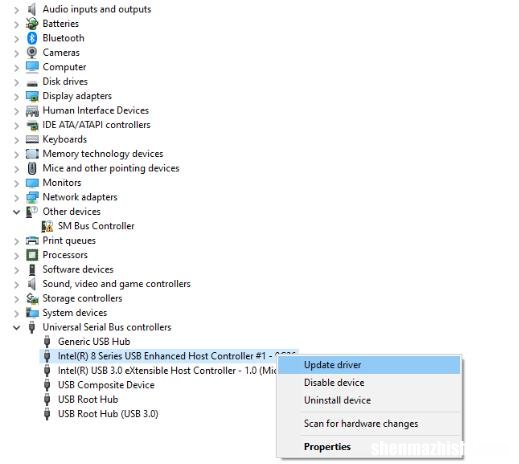Viewport: 519px width, 464px height.
Task: Click the Bluetooth category icon
Action: click(32, 38)
